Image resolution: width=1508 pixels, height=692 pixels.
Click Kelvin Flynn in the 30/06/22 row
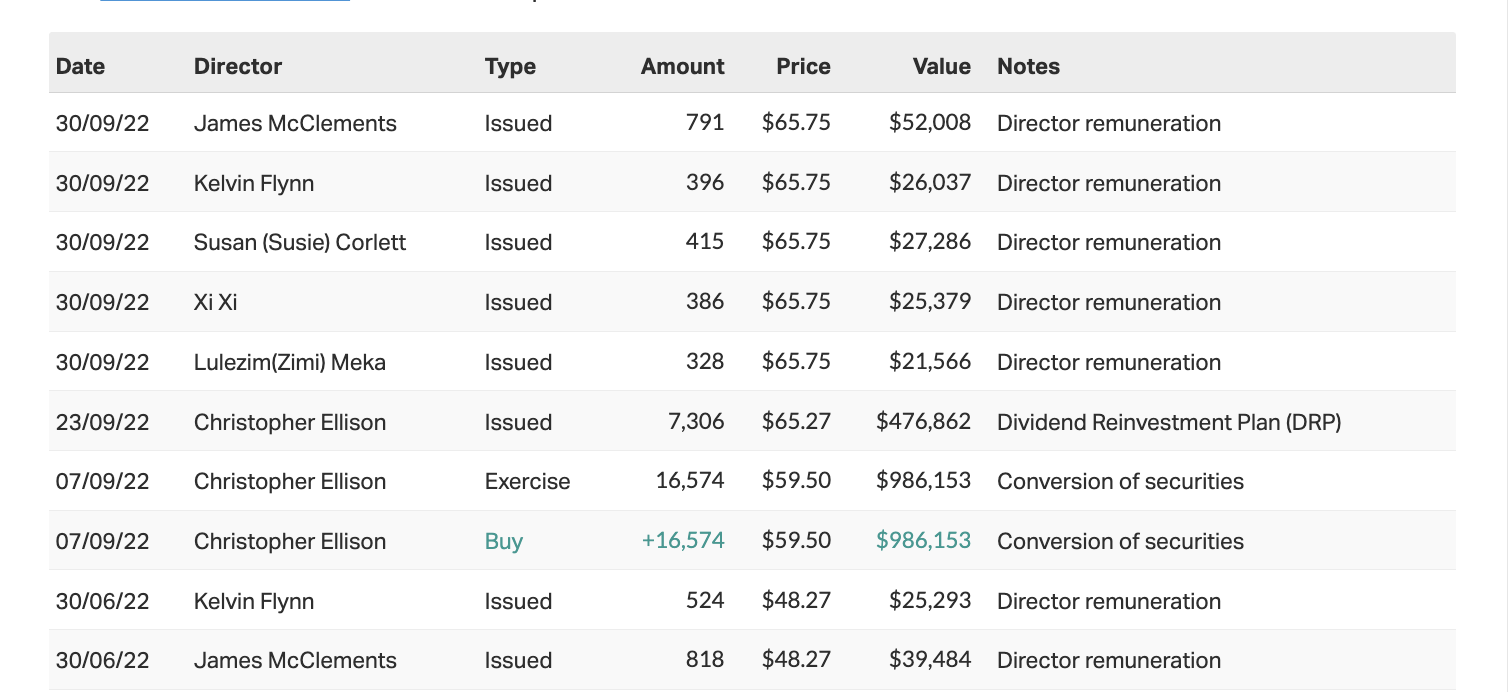tap(254, 601)
